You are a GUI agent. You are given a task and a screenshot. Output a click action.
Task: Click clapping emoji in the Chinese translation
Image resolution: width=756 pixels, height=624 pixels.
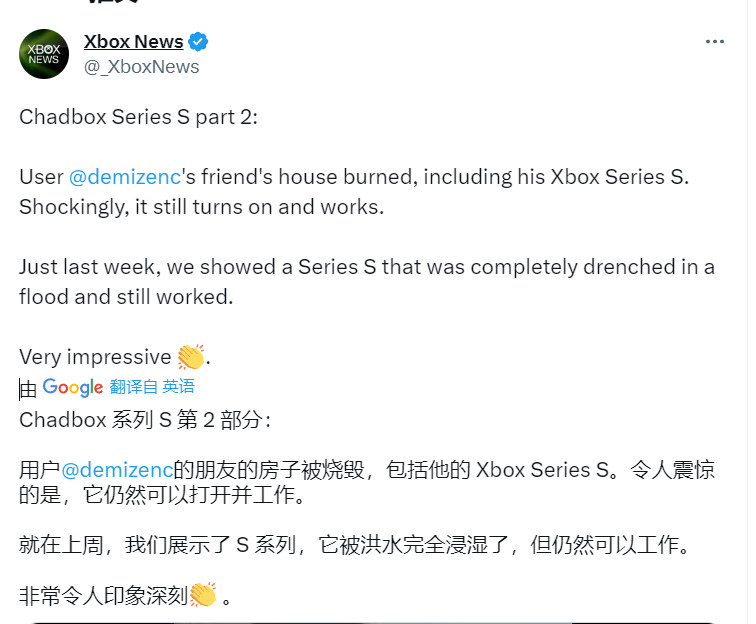203,595
